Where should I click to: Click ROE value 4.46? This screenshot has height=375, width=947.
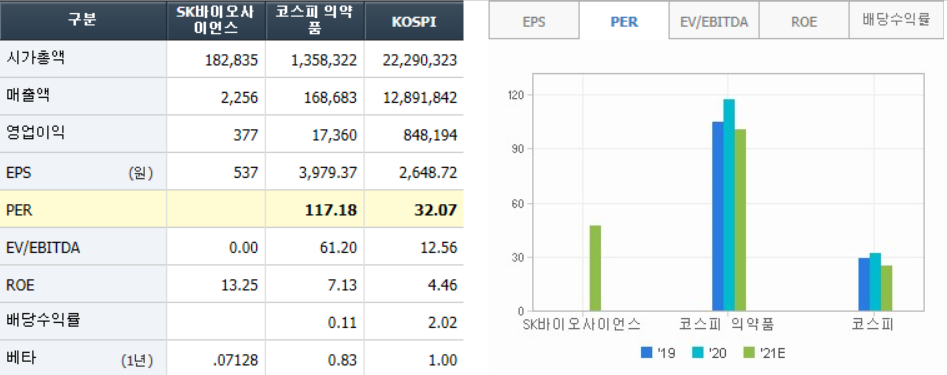(x=443, y=286)
